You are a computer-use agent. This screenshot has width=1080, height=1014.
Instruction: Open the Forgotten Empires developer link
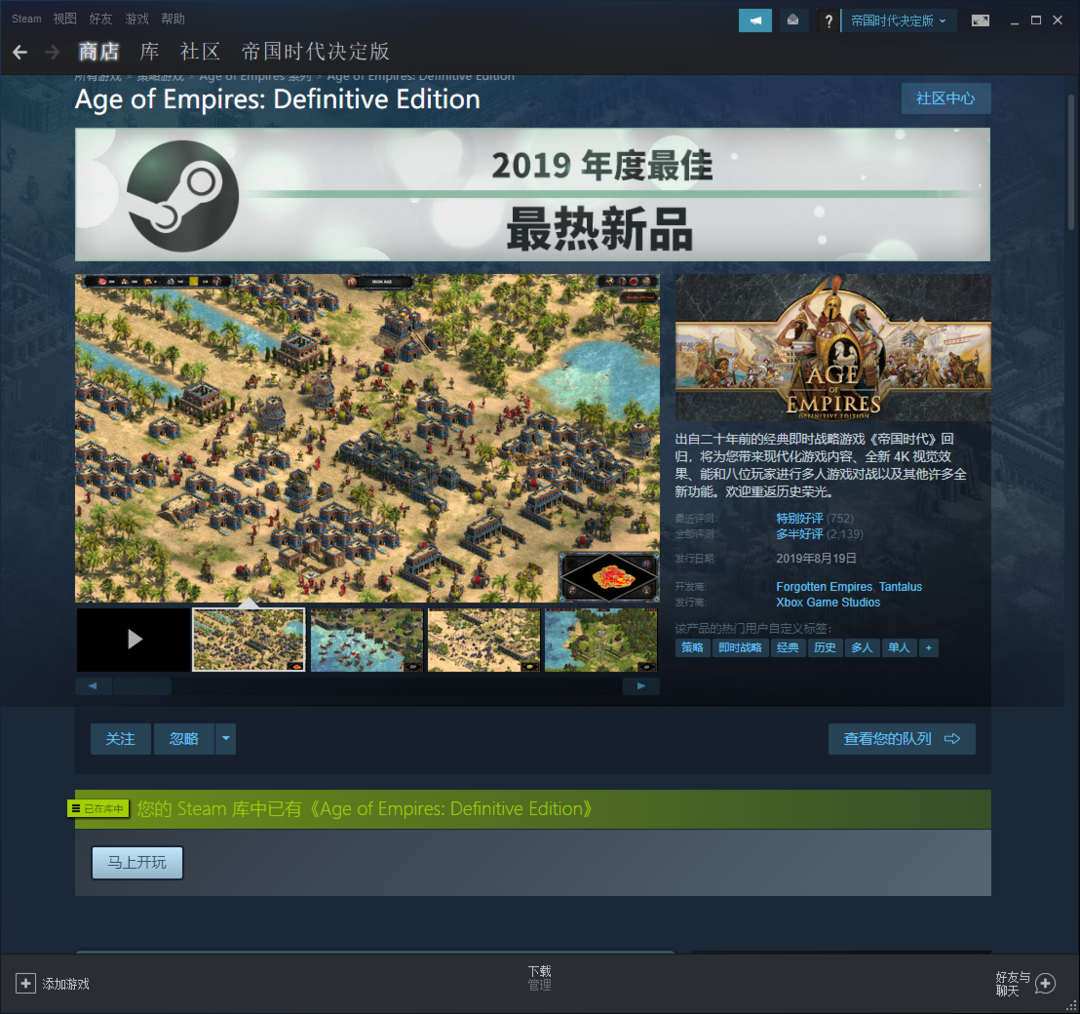(x=824, y=587)
